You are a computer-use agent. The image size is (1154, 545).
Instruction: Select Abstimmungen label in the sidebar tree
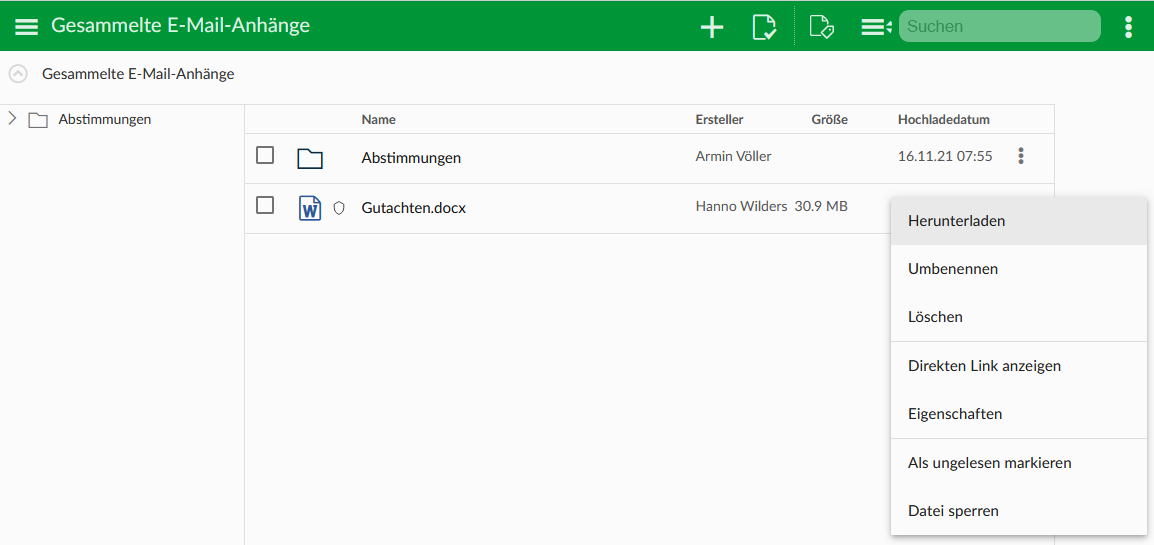pos(105,119)
